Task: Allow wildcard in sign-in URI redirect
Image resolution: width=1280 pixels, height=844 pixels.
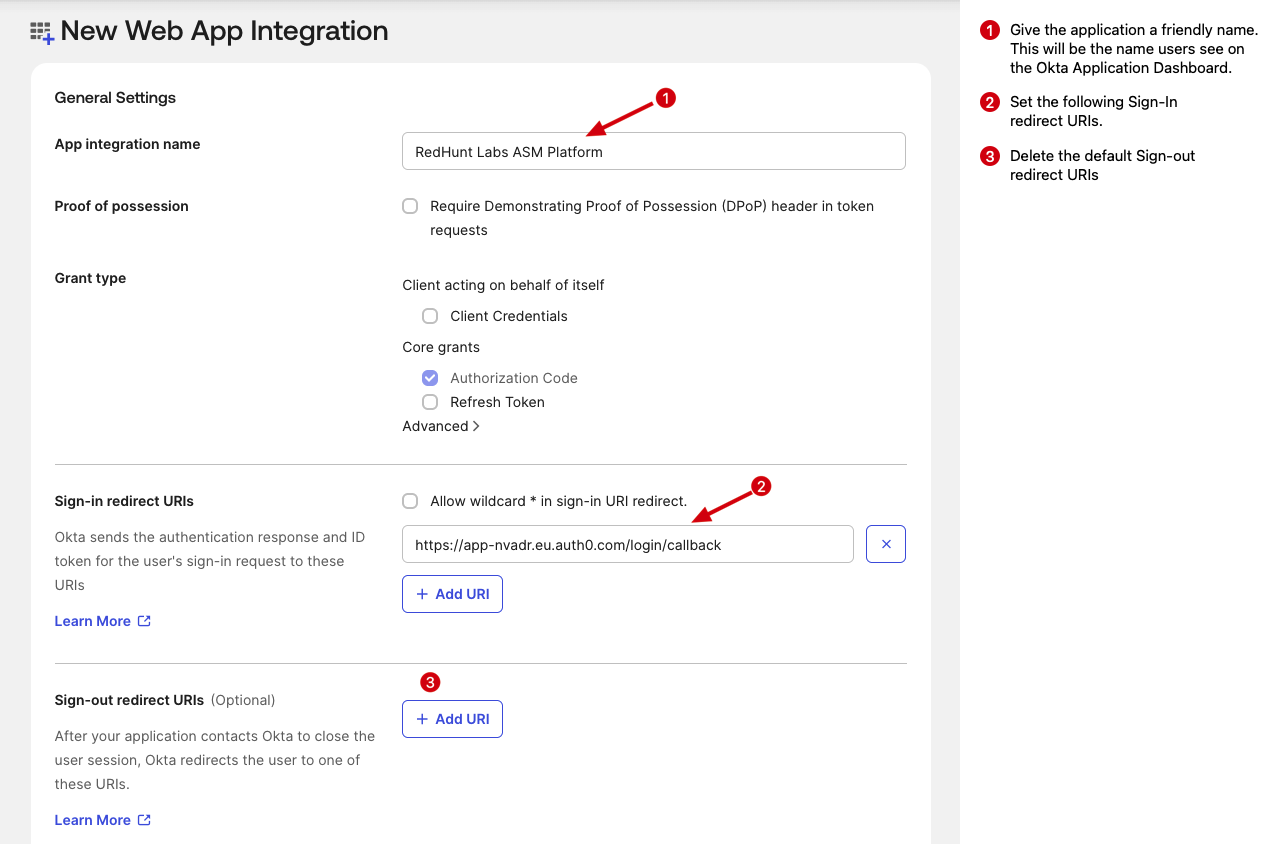Action: [x=410, y=501]
